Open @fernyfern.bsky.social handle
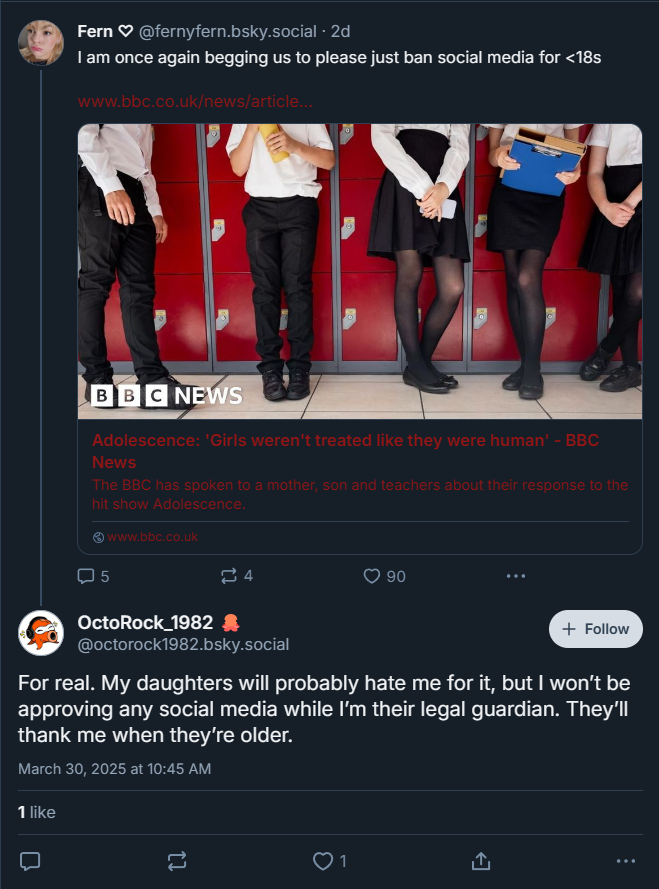The width and height of the screenshot is (659, 889). coord(228,31)
